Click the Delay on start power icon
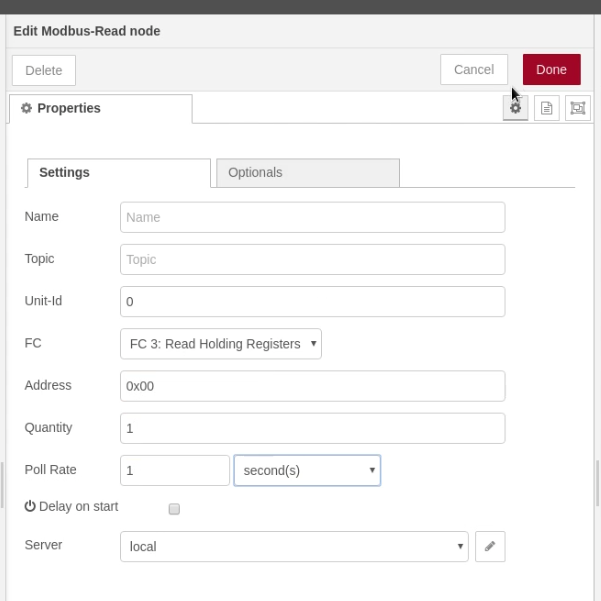 tap(30, 507)
